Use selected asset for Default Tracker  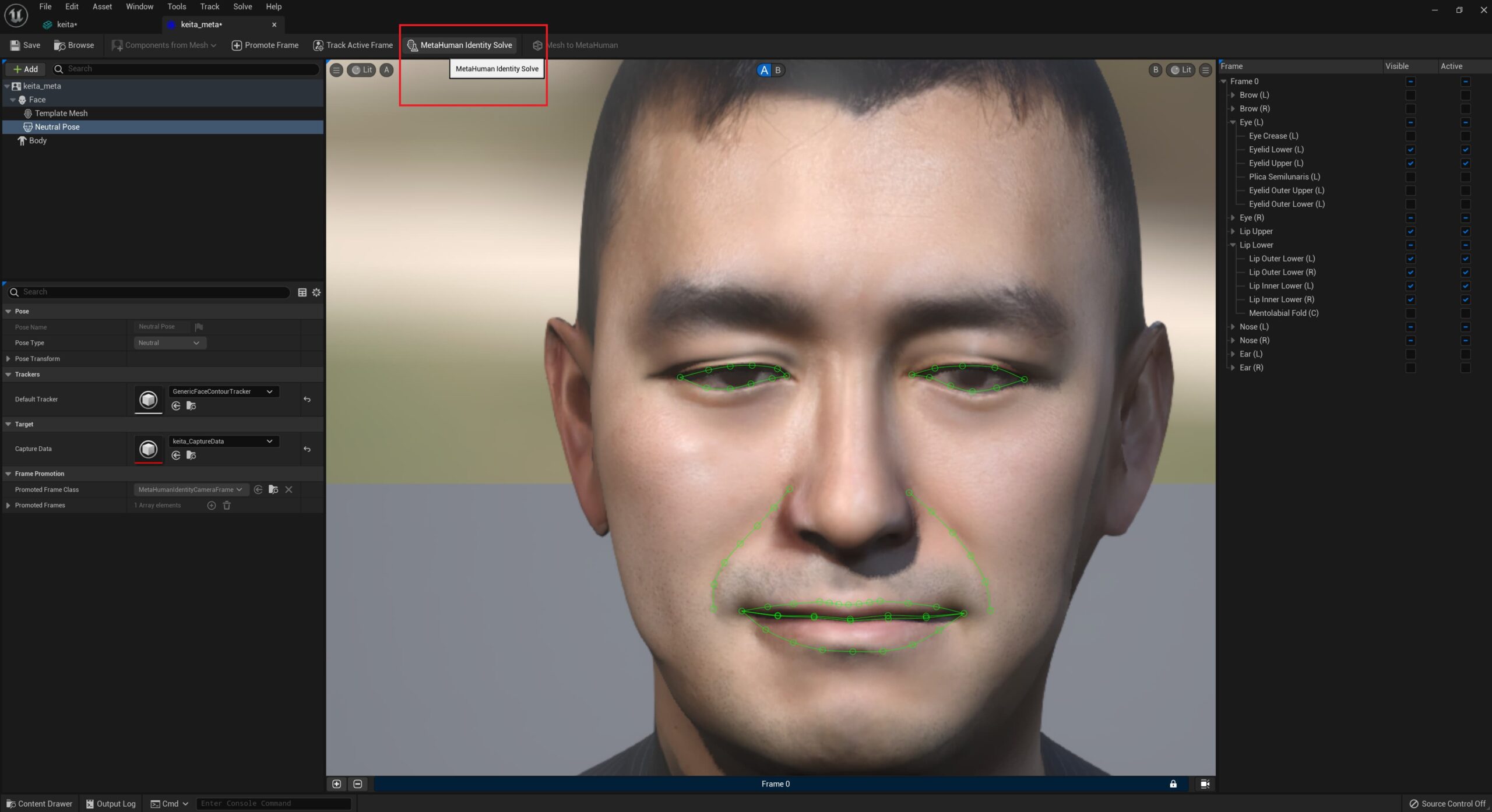(x=176, y=406)
